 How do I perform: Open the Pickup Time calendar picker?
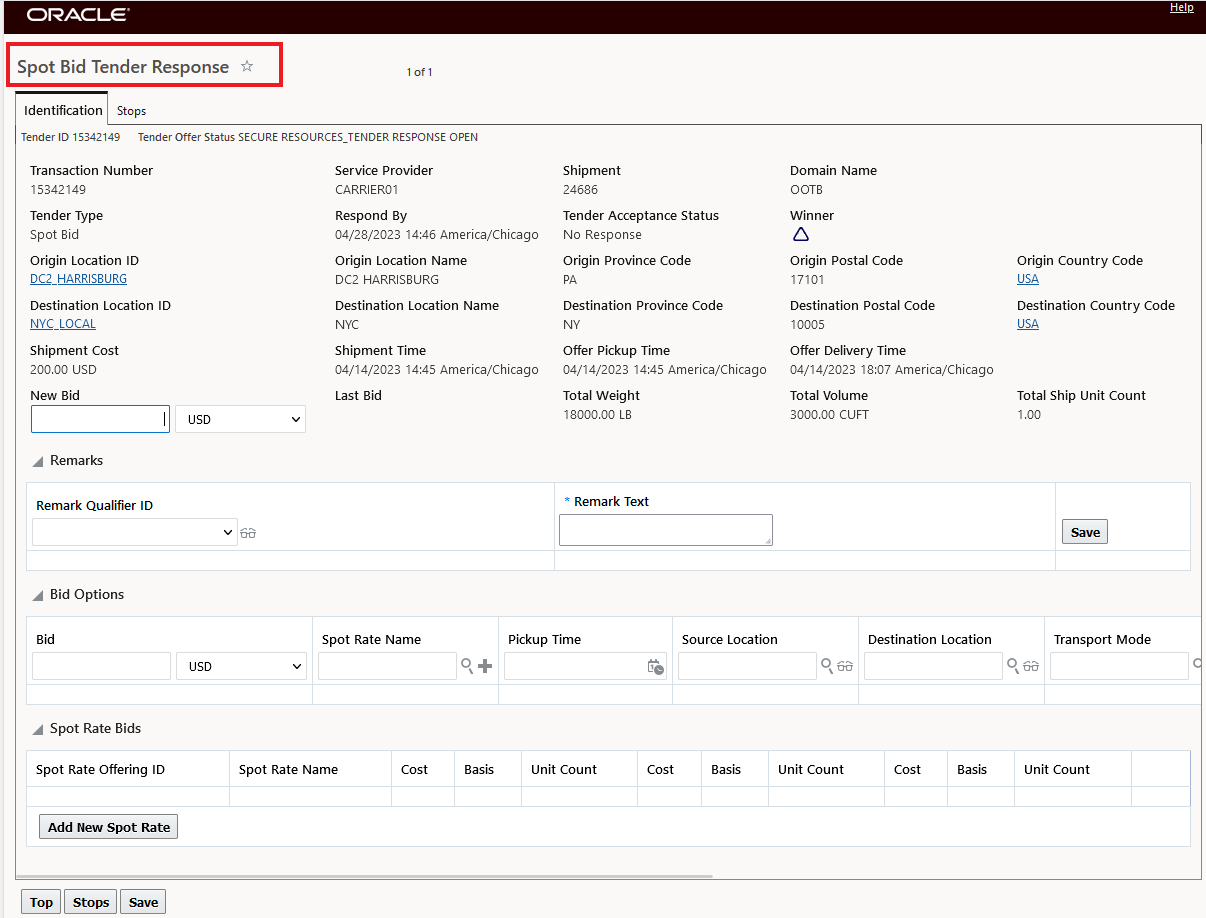[x=655, y=667]
